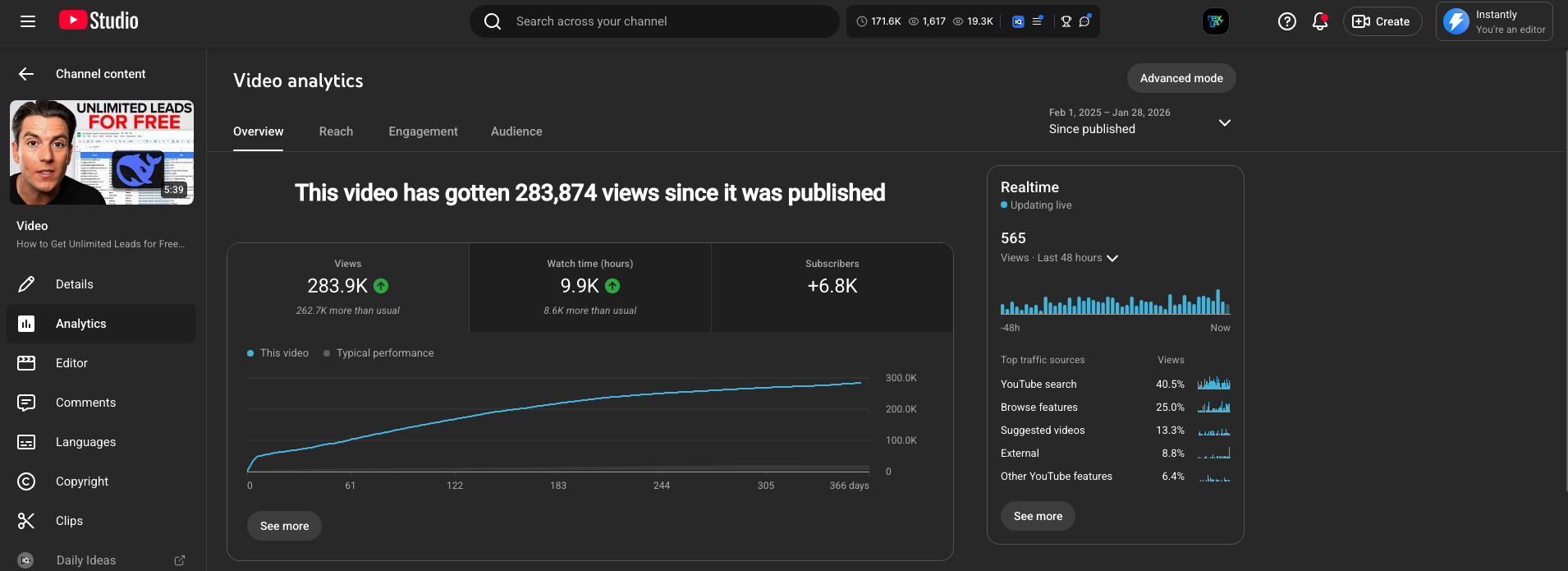Switch to the Reach tab
1568x571 pixels.
click(x=336, y=131)
